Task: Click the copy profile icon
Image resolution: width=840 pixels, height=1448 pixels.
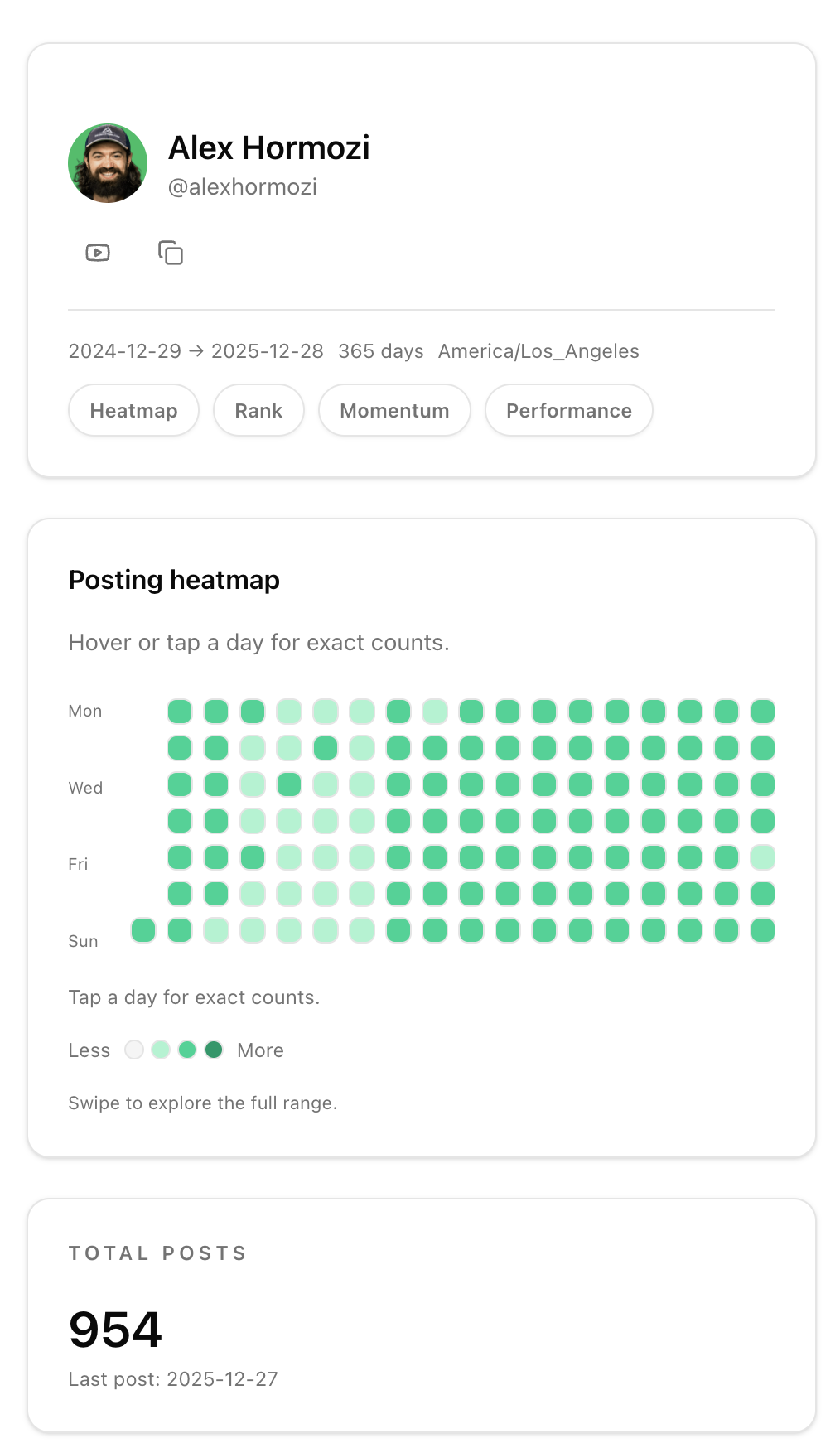Action: pos(171,253)
